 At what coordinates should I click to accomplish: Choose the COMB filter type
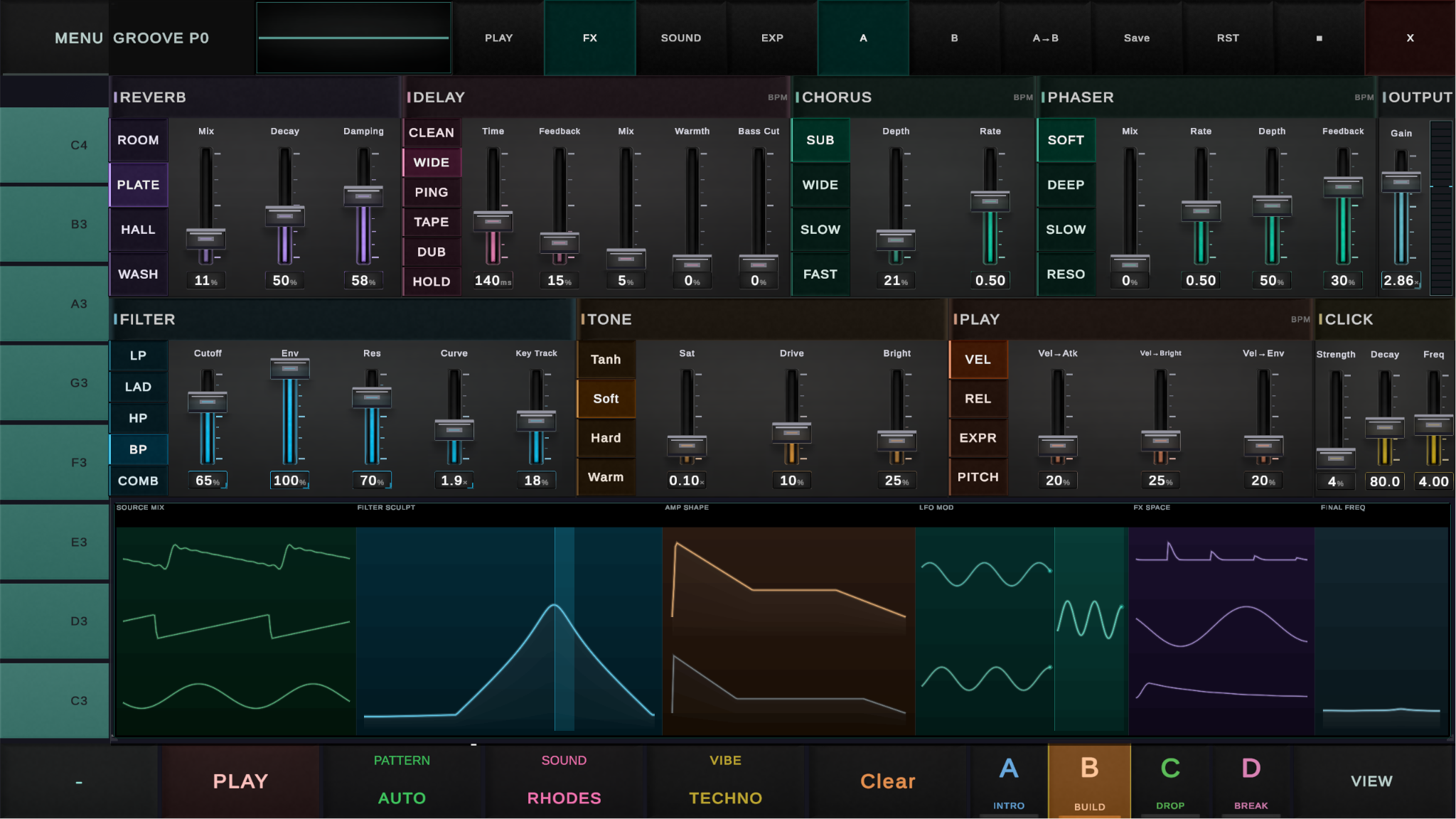tap(138, 481)
